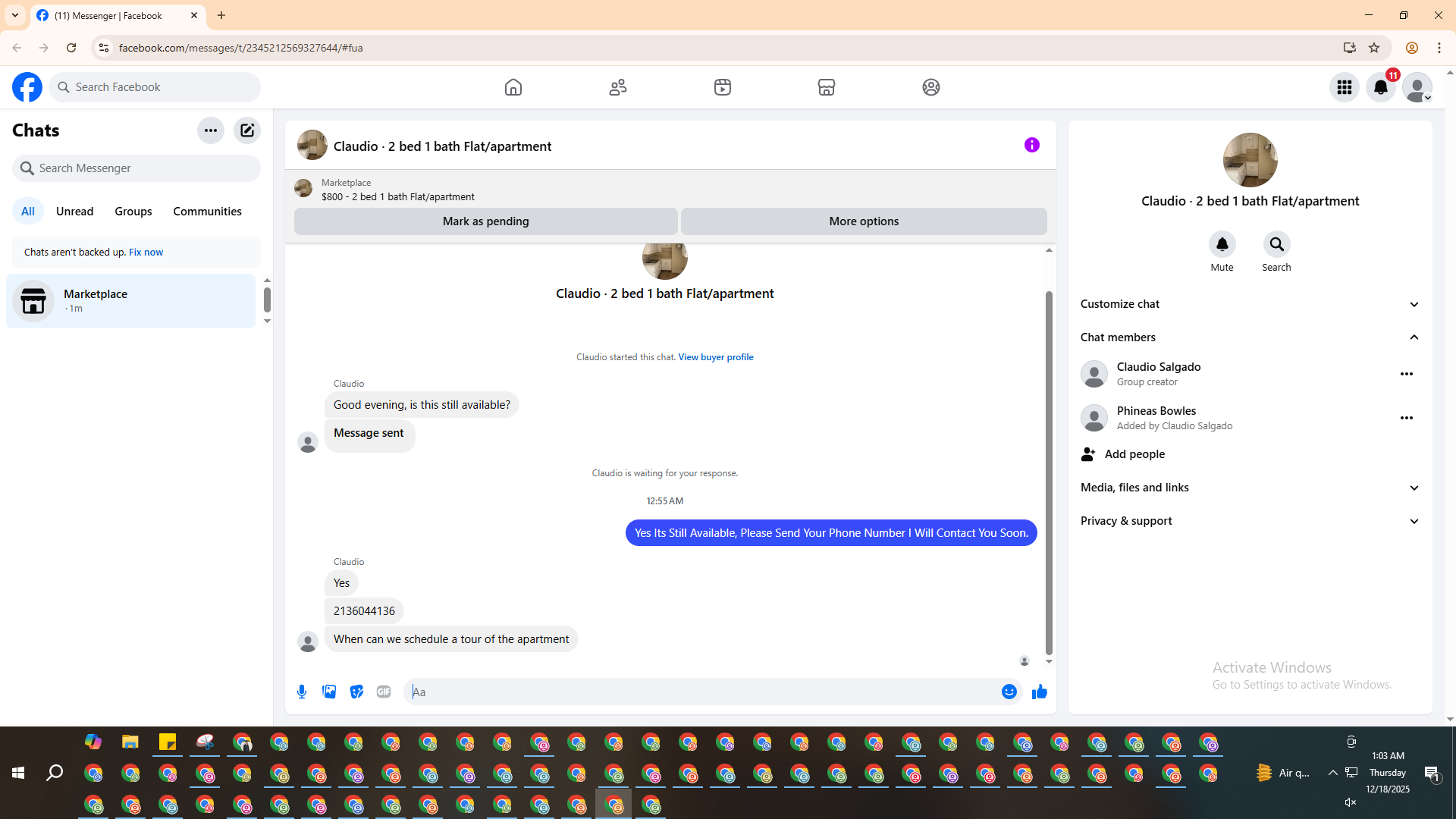Open the Facebook notifications bell

tap(1380, 87)
